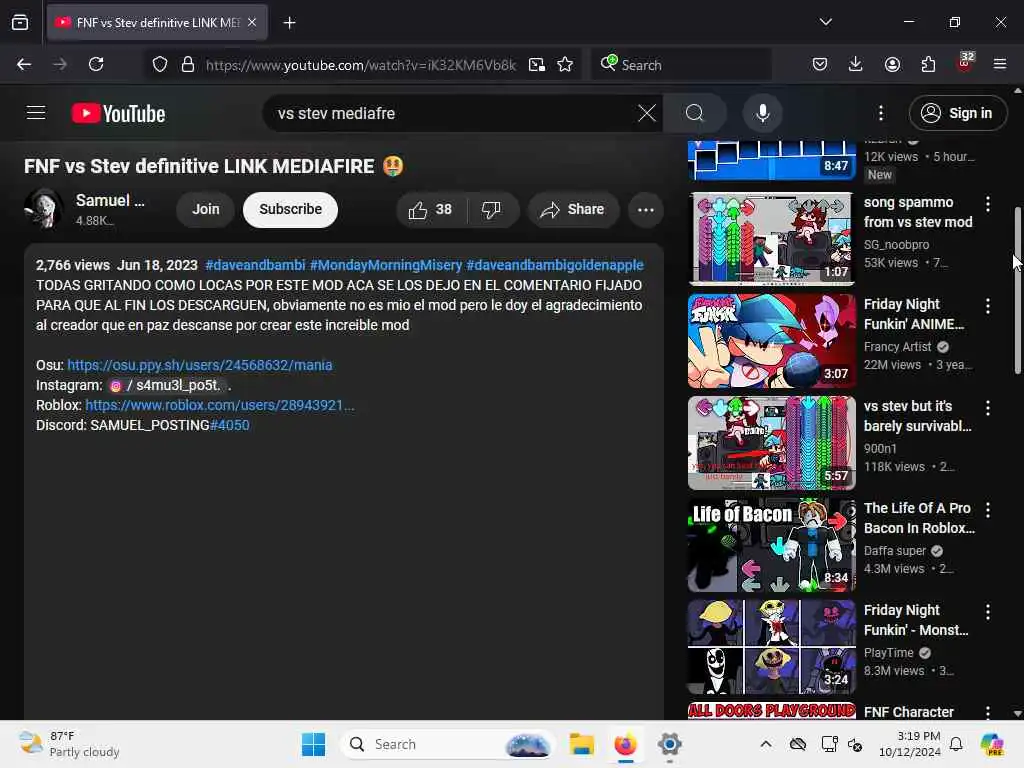Open notifications bell in system tray
The height and width of the screenshot is (768, 1024).
click(x=956, y=744)
